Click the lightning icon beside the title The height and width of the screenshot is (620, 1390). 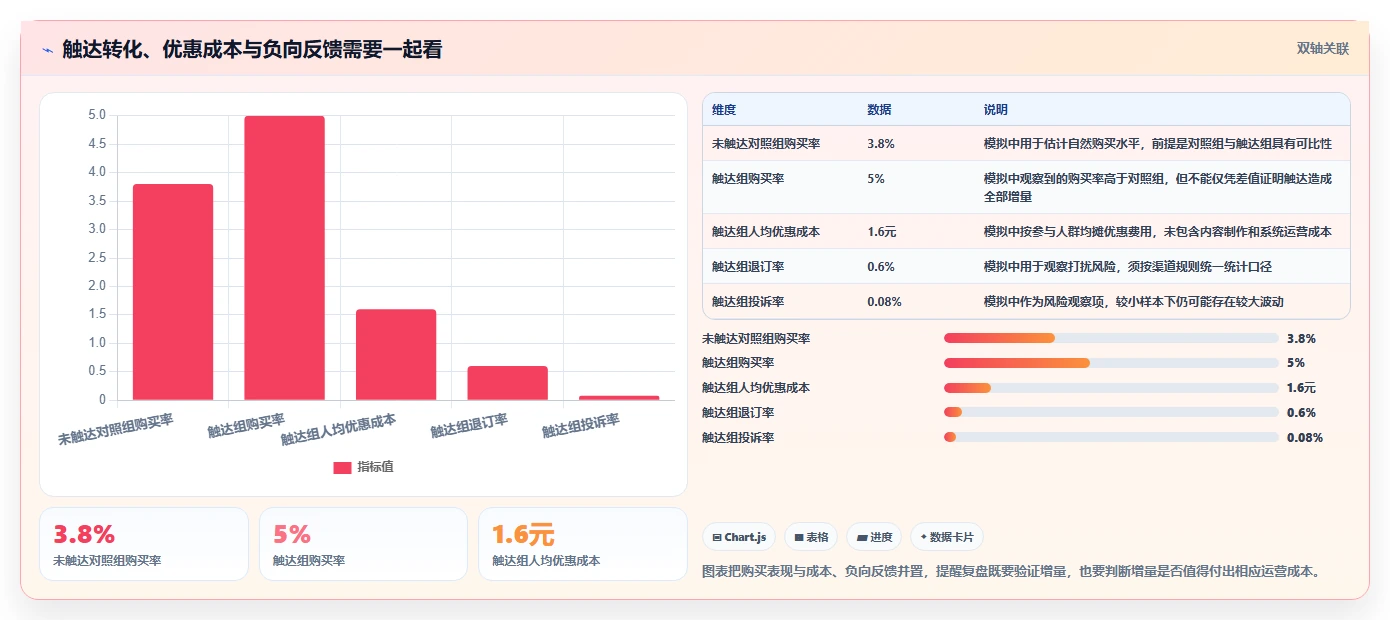click(47, 50)
